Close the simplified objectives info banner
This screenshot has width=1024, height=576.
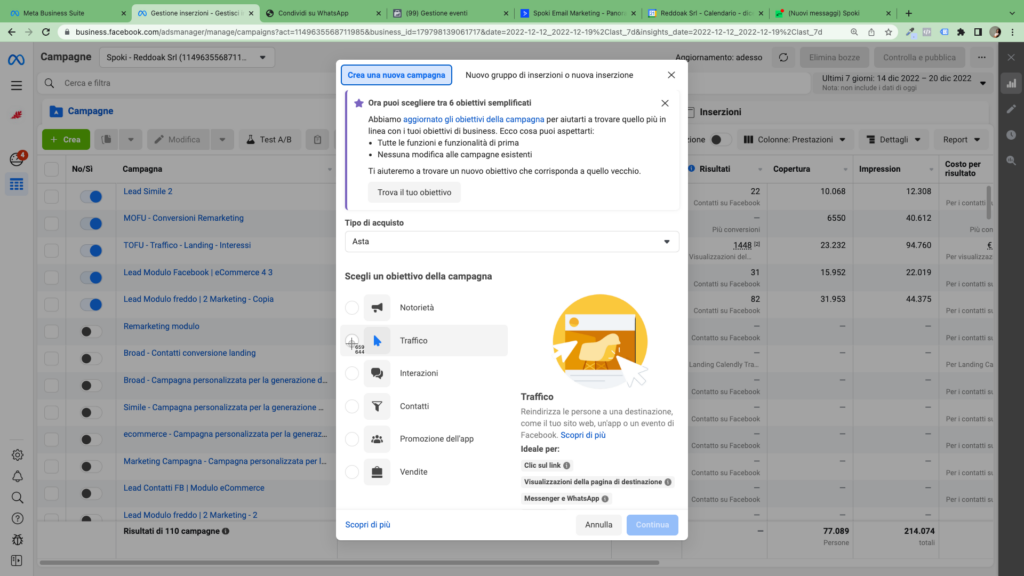click(x=665, y=103)
